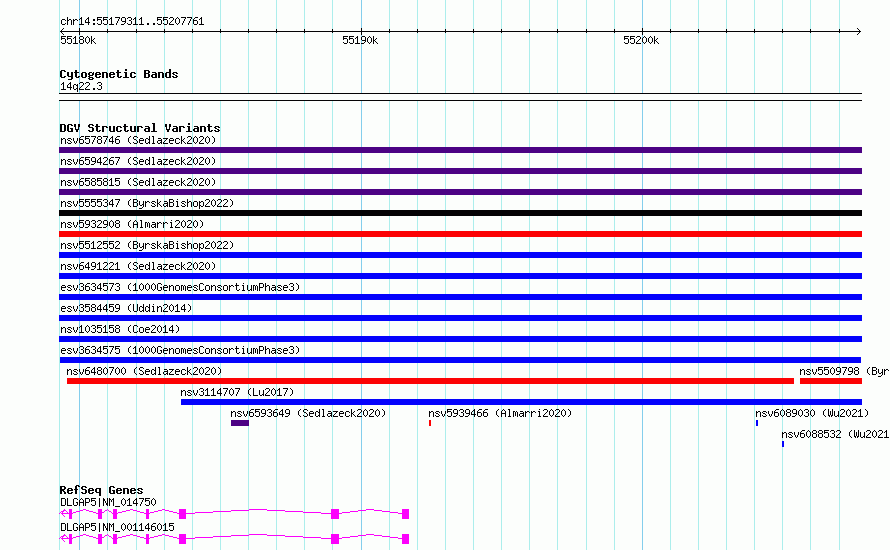Open variant label nsv1035158 (Coe2014)

(120, 329)
